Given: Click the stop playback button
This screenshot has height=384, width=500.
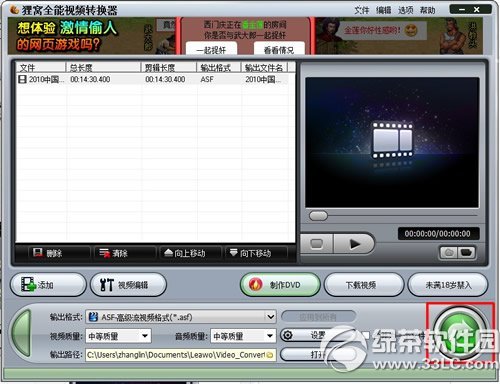Looking at the screenshot, I should click(316, 244).
